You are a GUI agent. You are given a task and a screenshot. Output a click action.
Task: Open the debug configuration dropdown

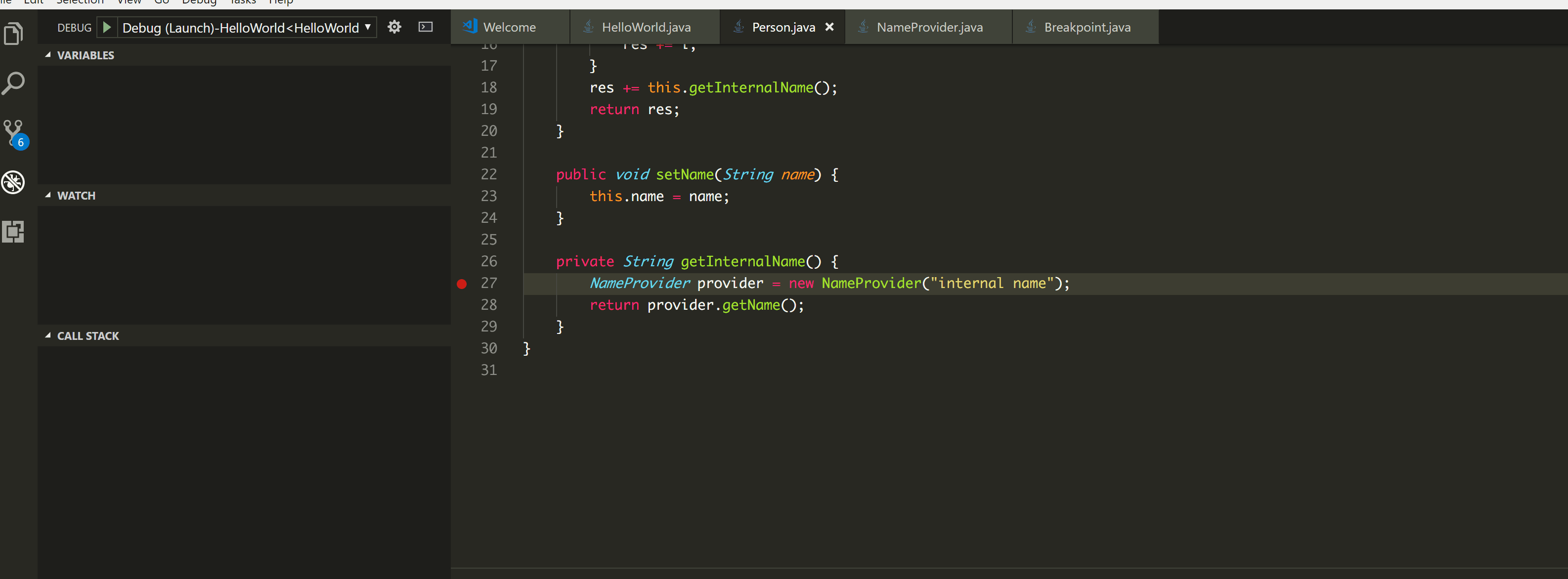click(367, 27)
